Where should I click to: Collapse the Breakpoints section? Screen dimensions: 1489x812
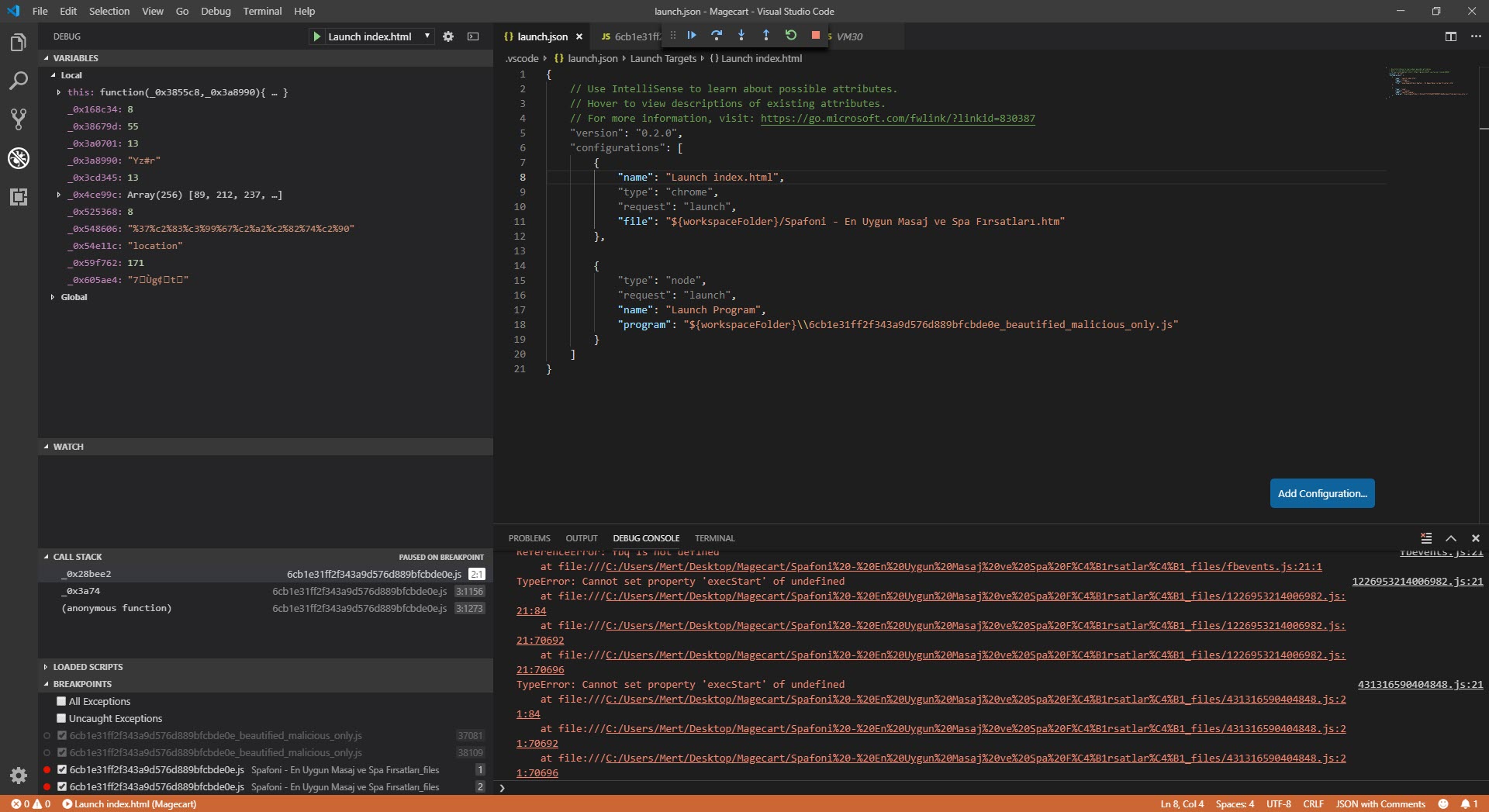(x=47, y=684)
